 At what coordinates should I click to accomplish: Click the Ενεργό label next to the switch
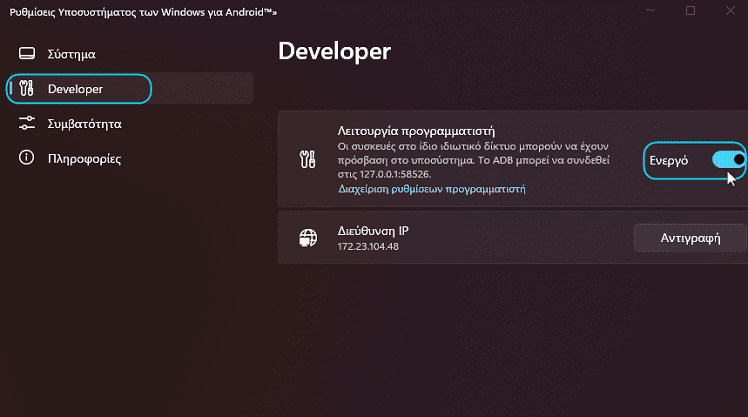click(668, 161)
